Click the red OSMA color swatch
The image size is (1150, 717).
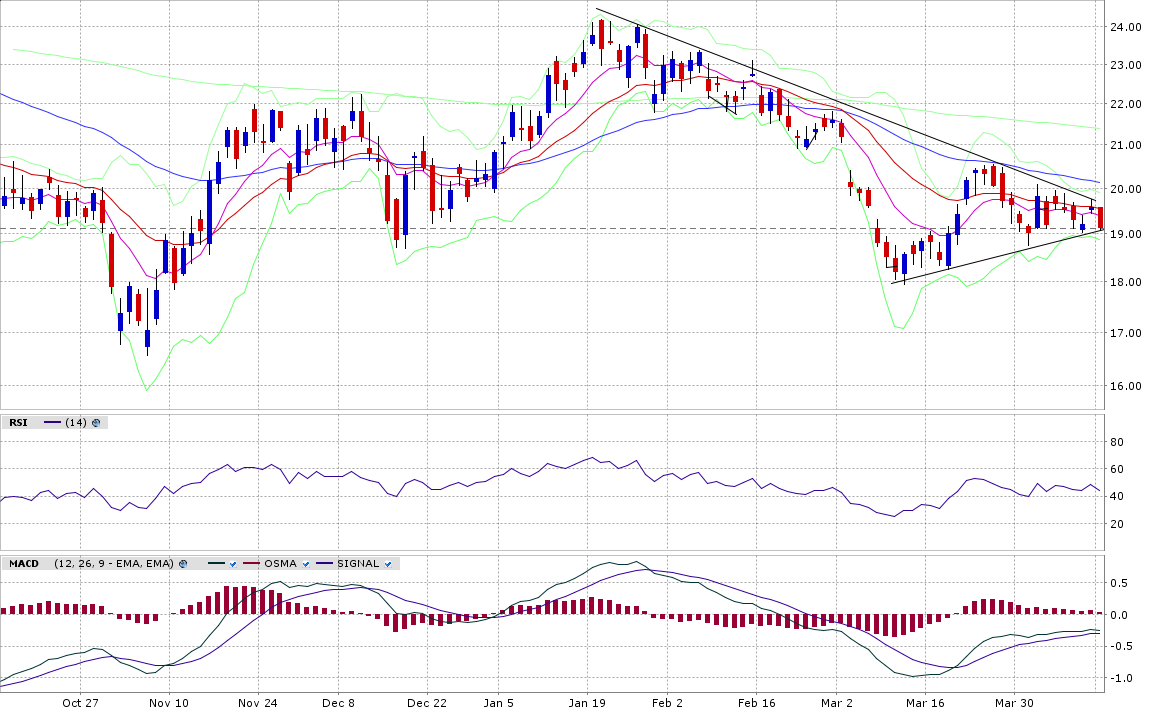pos(252,563)
